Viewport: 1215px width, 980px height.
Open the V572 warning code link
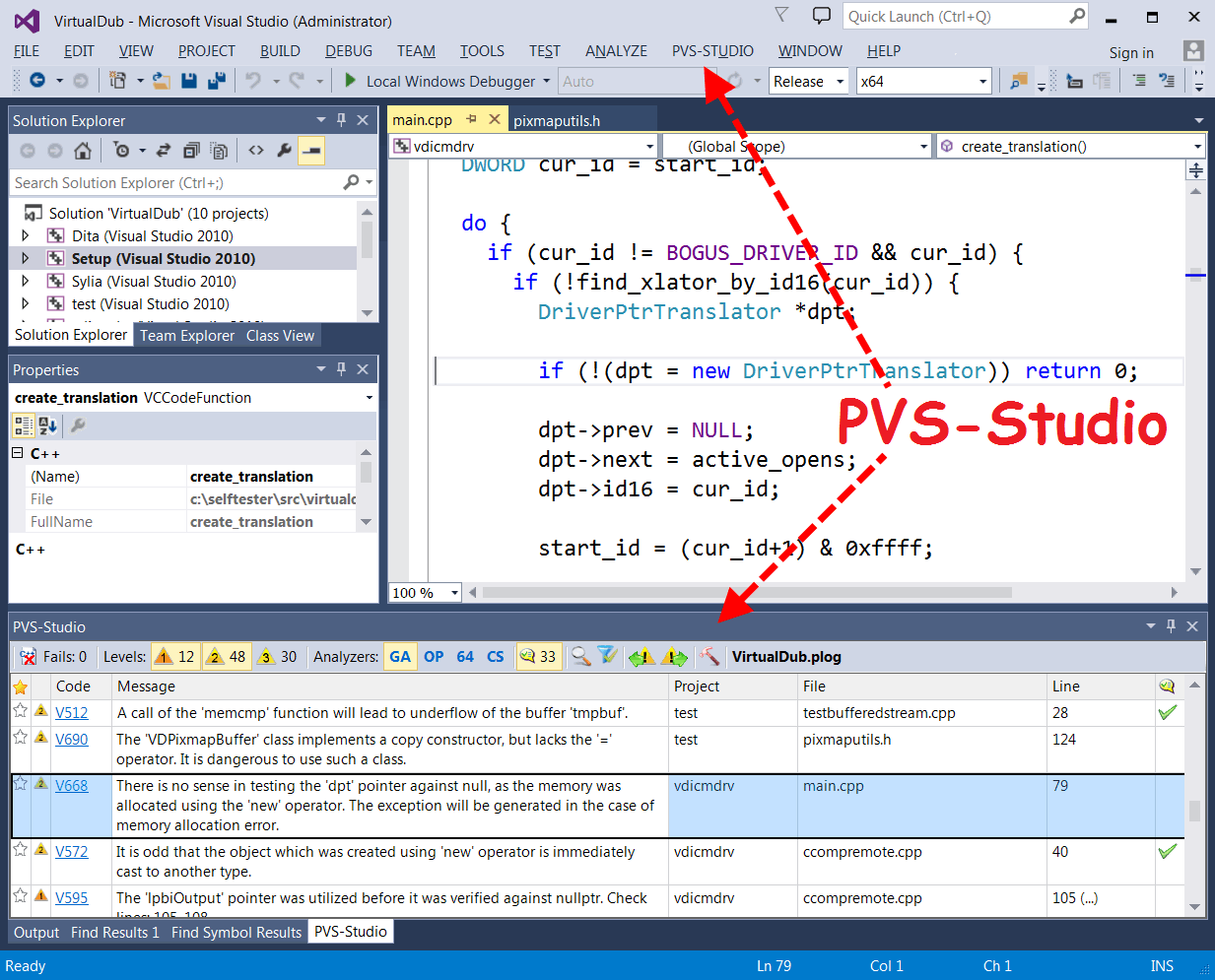coord(72,852)
